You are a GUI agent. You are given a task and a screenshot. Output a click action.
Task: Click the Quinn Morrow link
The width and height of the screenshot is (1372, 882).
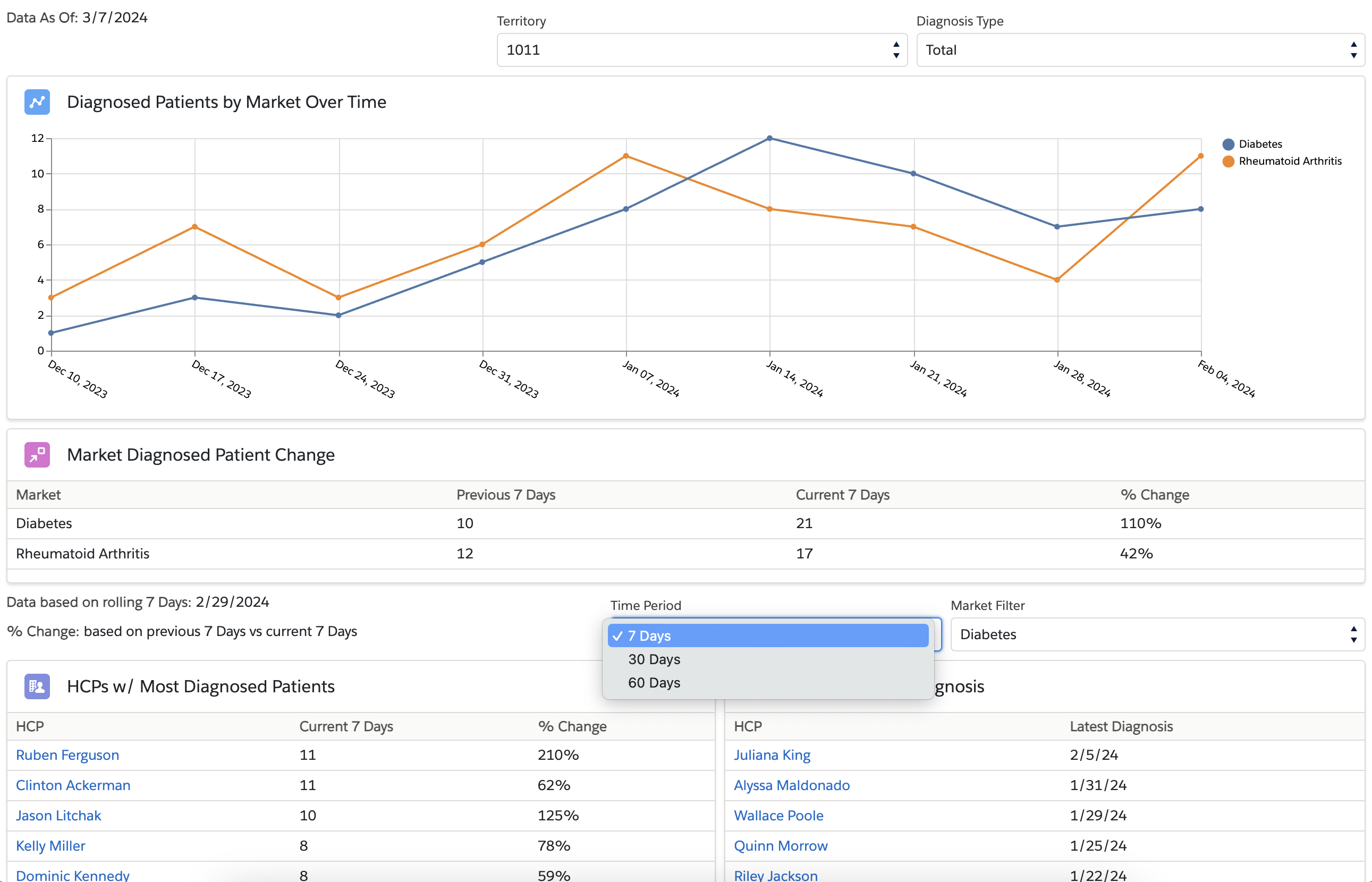781,846
